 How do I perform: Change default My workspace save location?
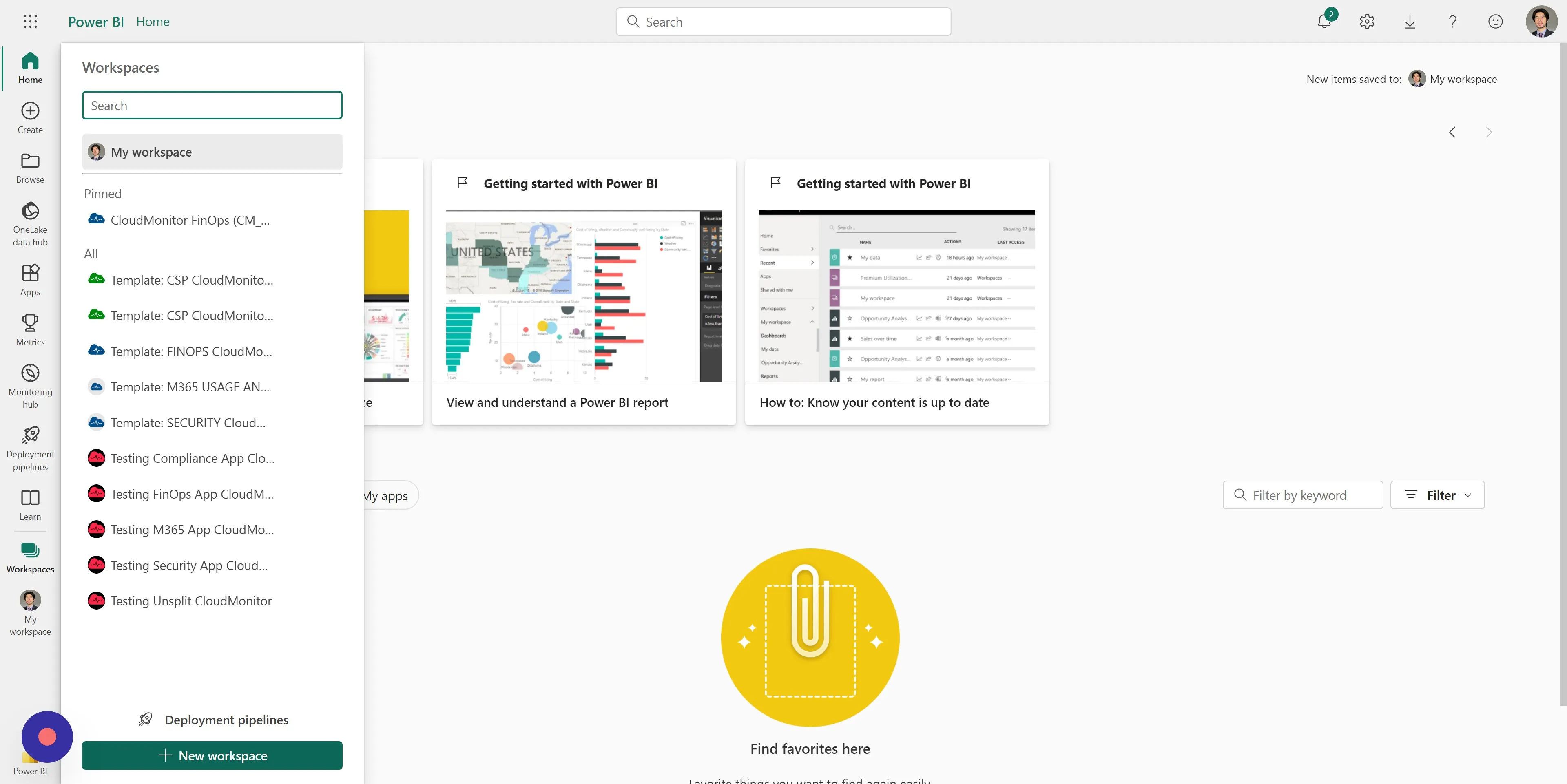pyautogui.click(x=1453, y=79)
